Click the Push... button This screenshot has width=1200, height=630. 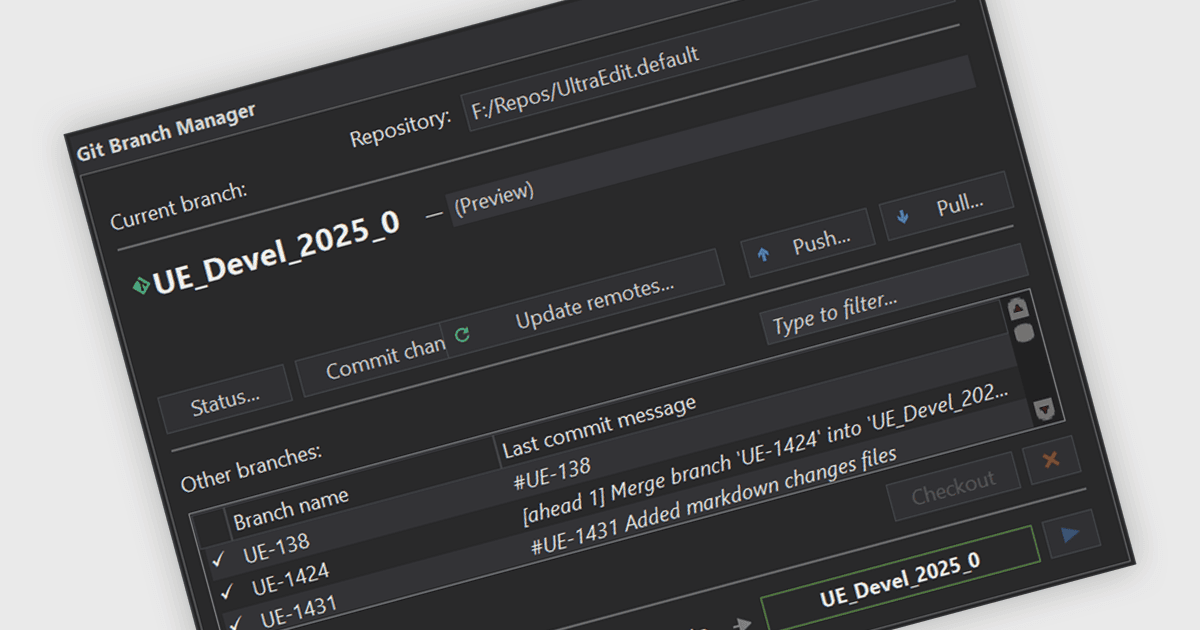pos(809,245)
